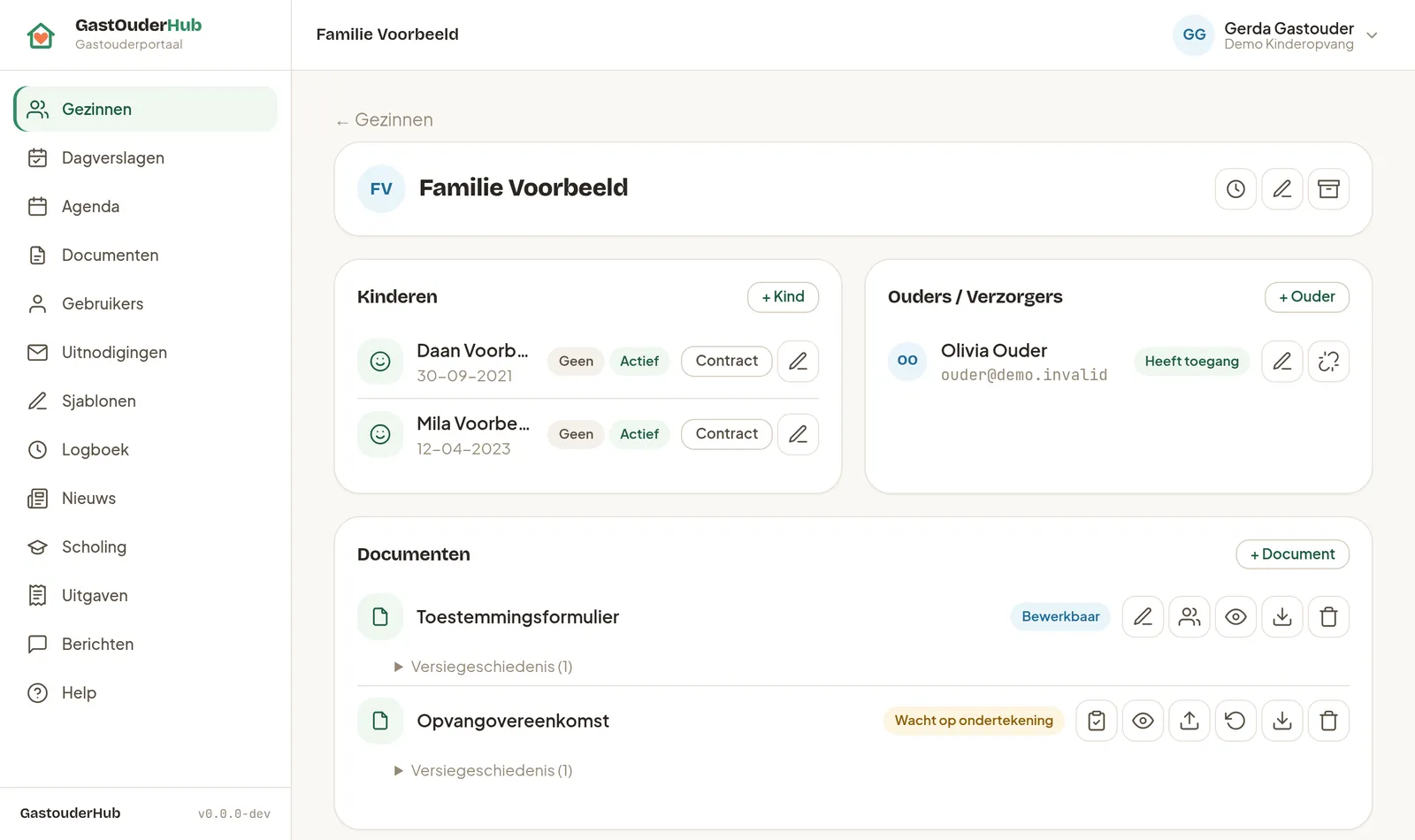This screenshot has width=1415, height=840.
Task: Upload new version of Opvangovereenkomst
Action: coord(1189,721)
